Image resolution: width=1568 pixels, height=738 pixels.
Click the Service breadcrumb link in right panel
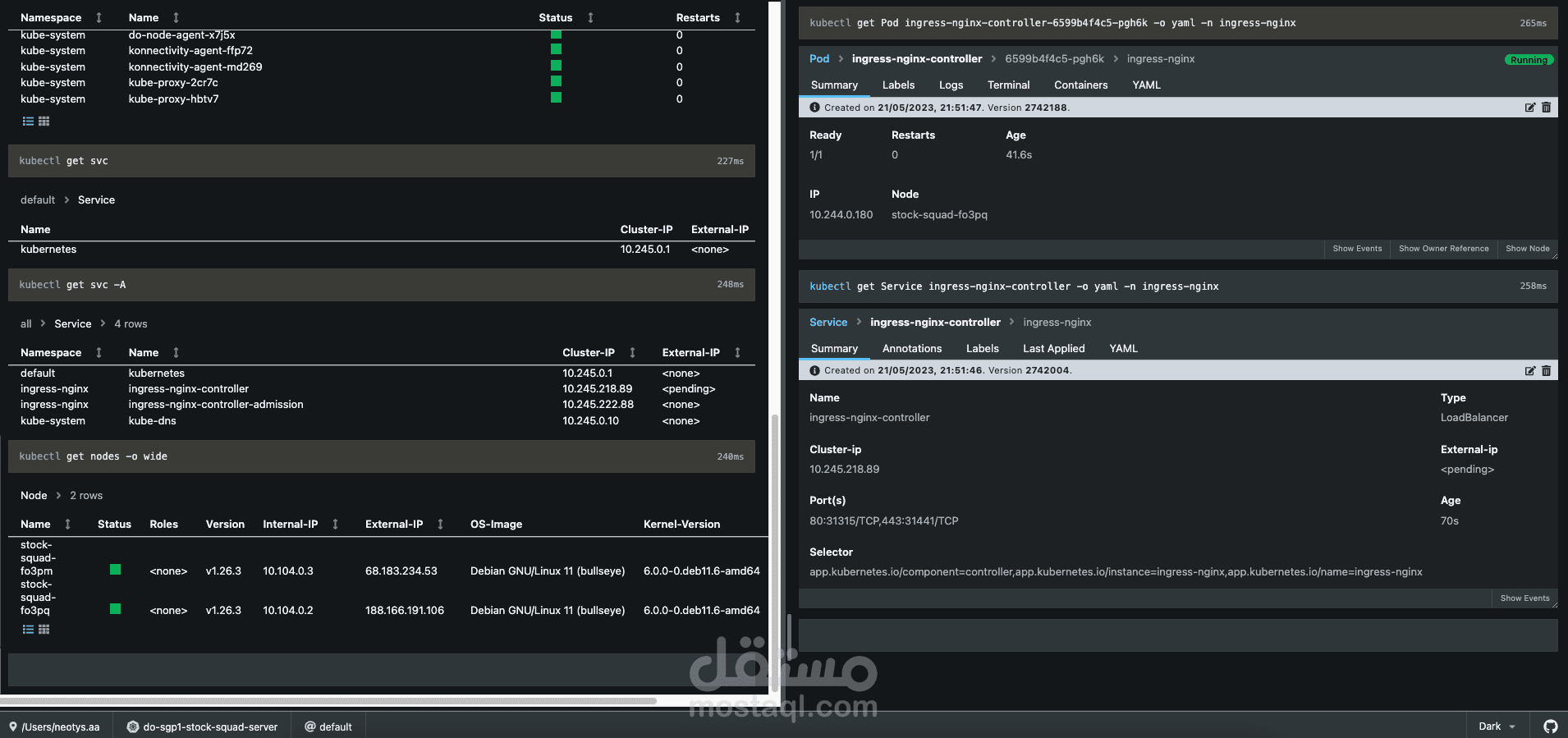coord(828,322)
